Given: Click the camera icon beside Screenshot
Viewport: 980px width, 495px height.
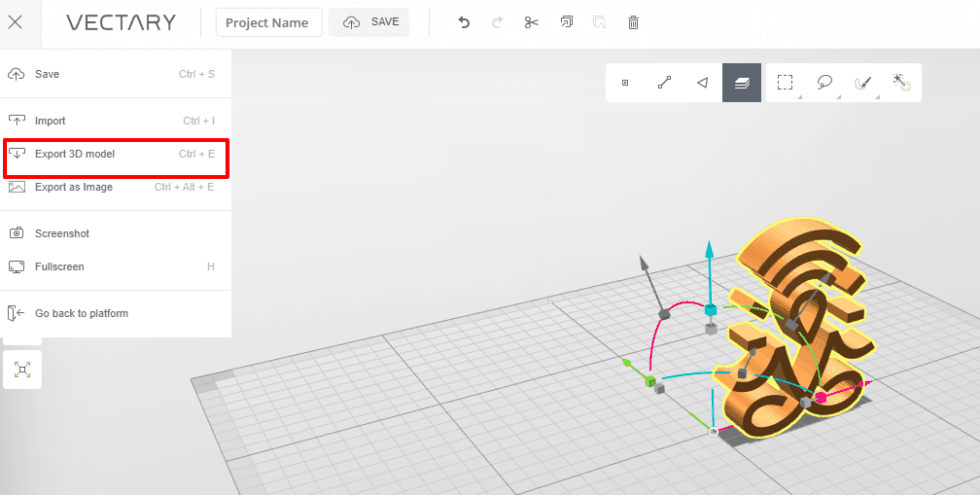Looking at the screenshot, I should pyautogui.click(x=16, y=233).
